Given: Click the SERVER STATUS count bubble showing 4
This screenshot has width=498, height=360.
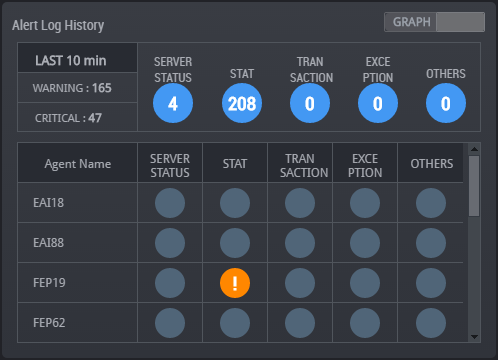Looking at the screenshot, I should [173, 103].
